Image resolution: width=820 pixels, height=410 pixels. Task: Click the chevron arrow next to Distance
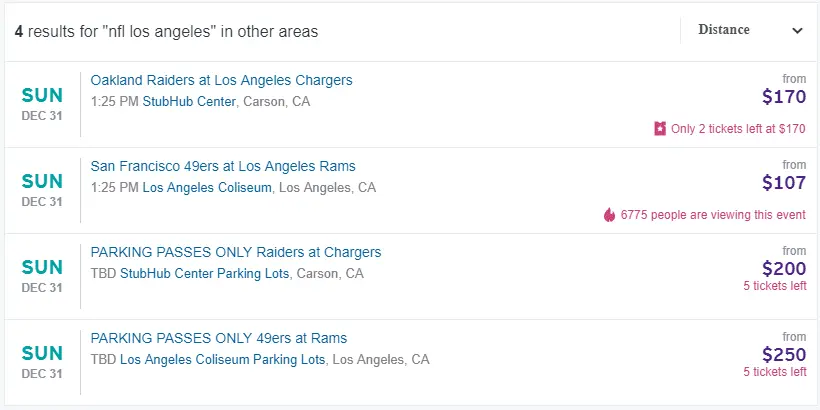(797, 31)
